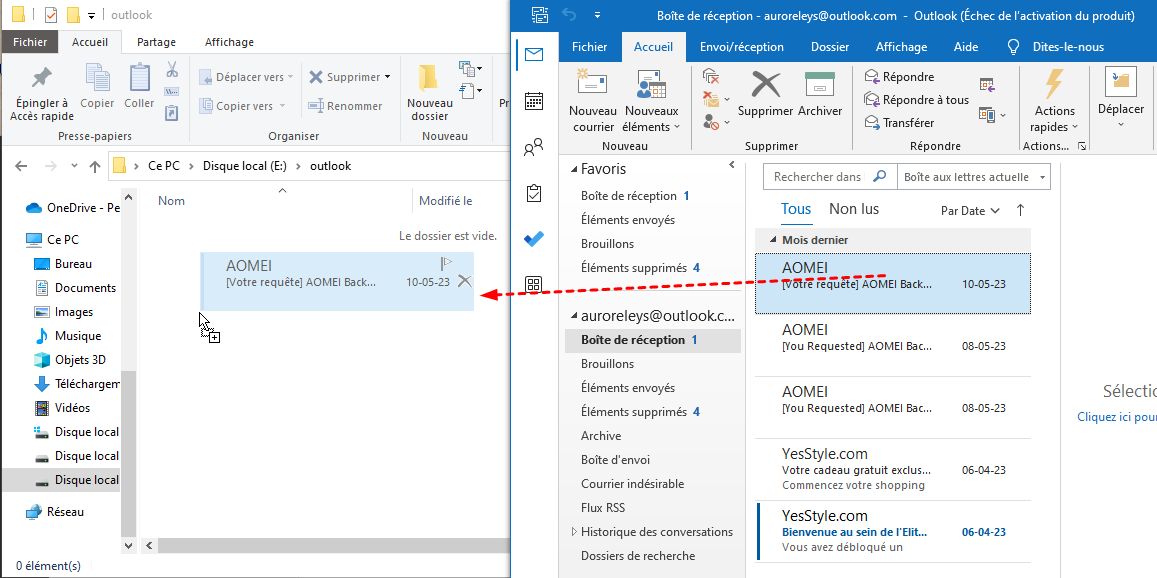Open Par Date sort dropdown
Image resolution: width=1157 pixels, height=578 pixels.
tap(970, 210)
